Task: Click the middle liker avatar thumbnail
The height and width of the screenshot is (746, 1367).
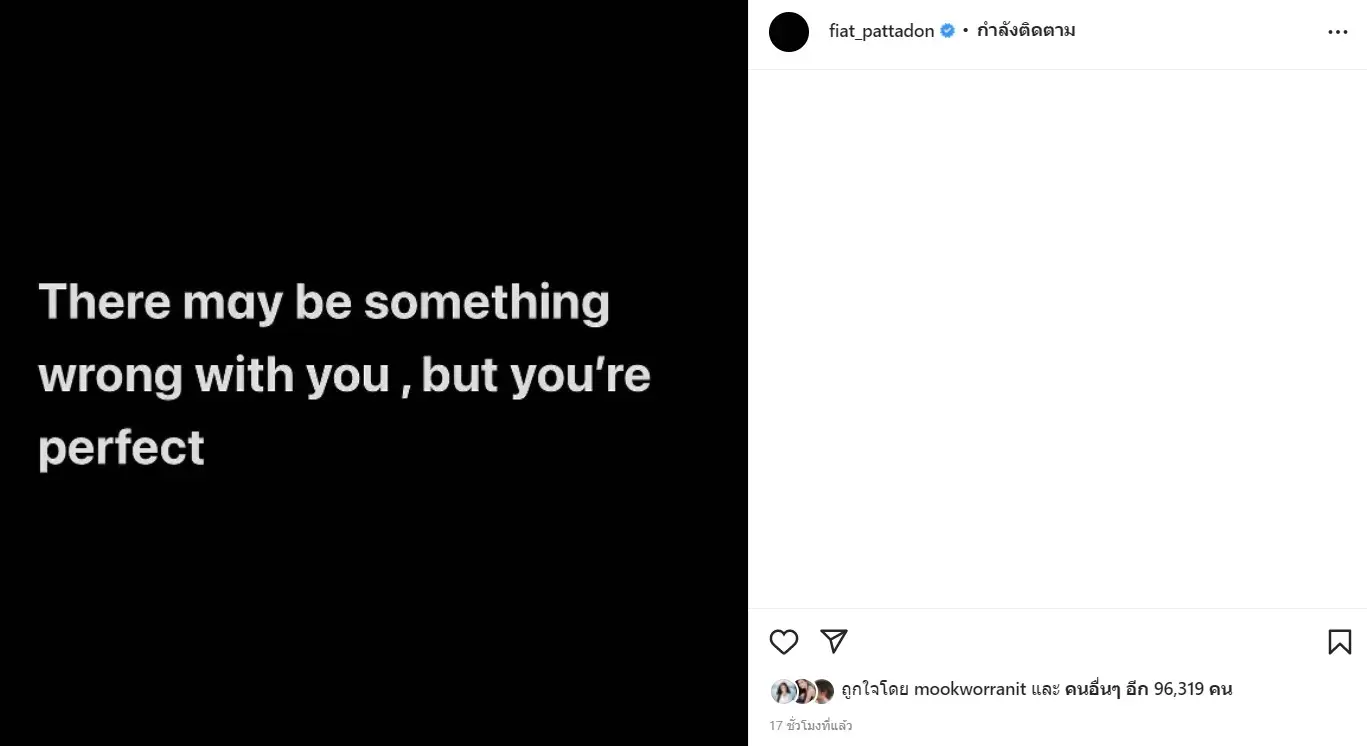Action: (x=802, y=691)
